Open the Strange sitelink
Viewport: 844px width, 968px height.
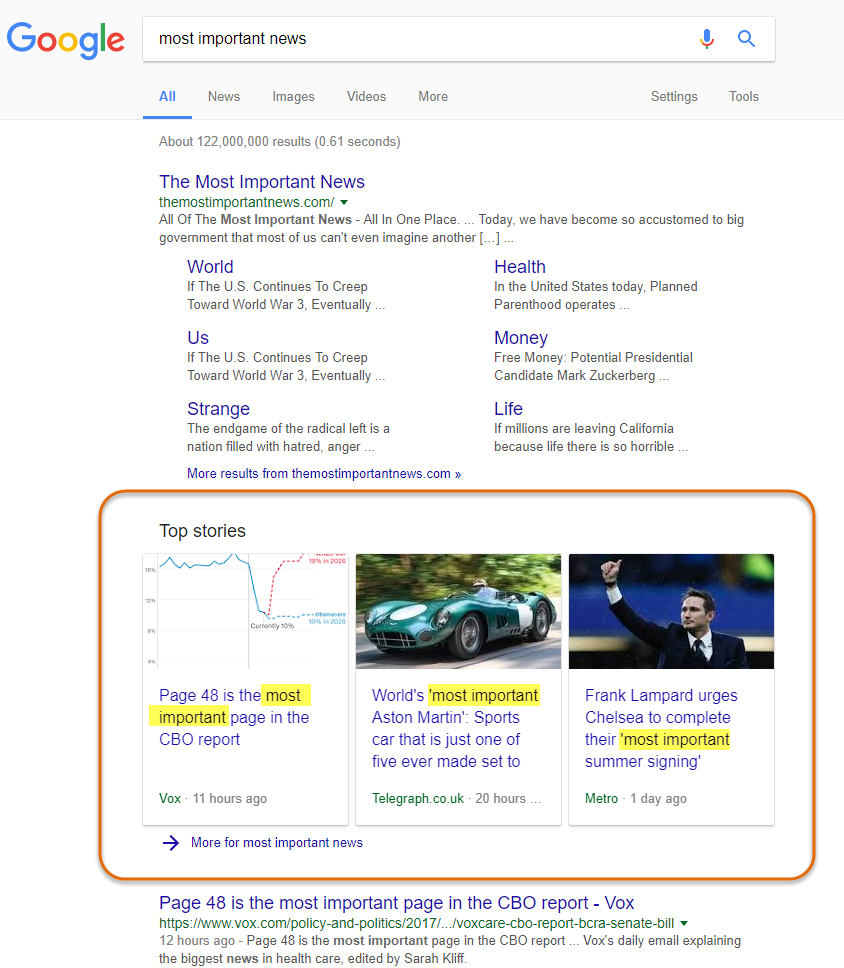pyautogui.click(x=218, y=409)
